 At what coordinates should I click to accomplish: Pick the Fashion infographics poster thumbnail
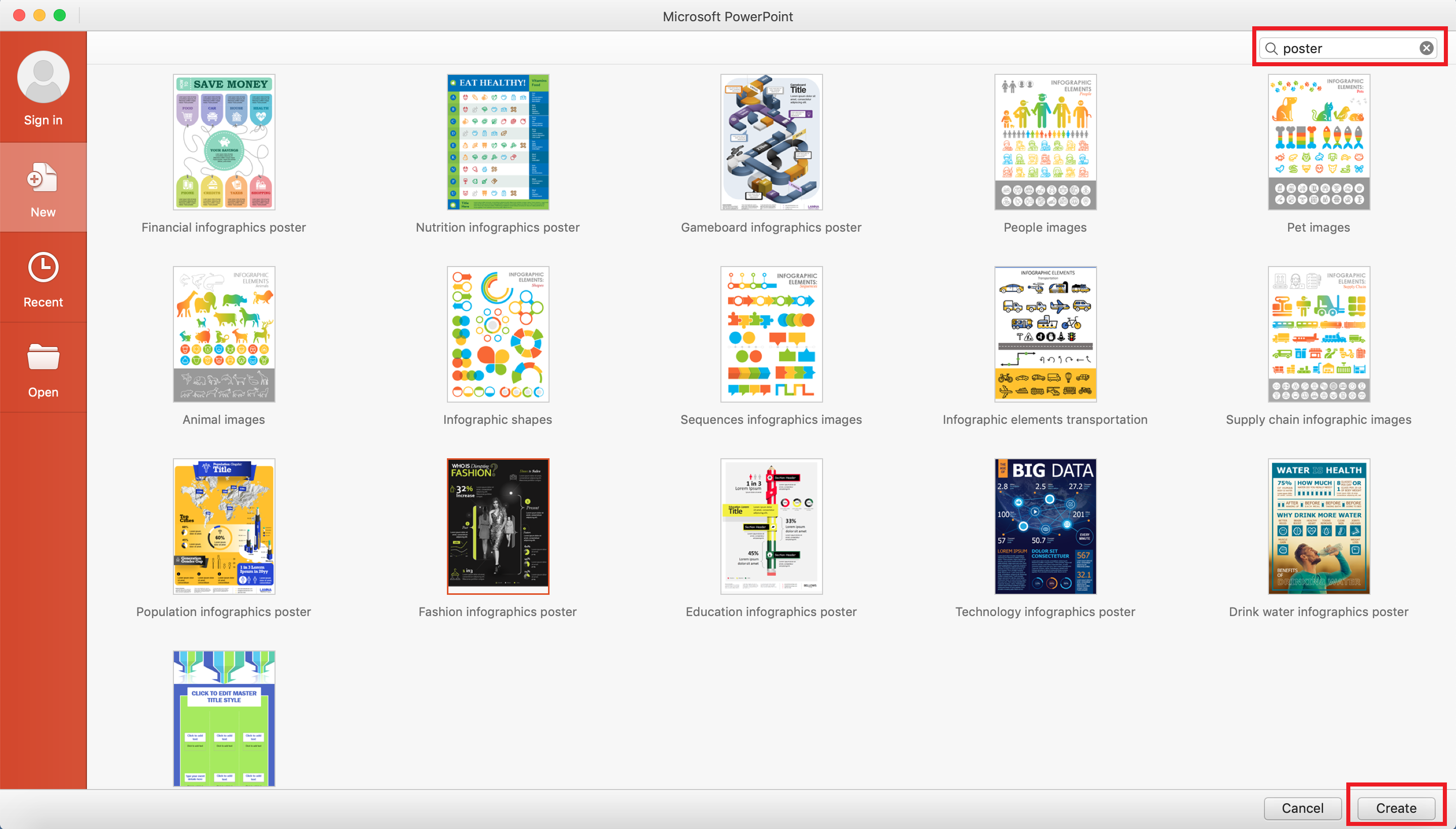497,526
